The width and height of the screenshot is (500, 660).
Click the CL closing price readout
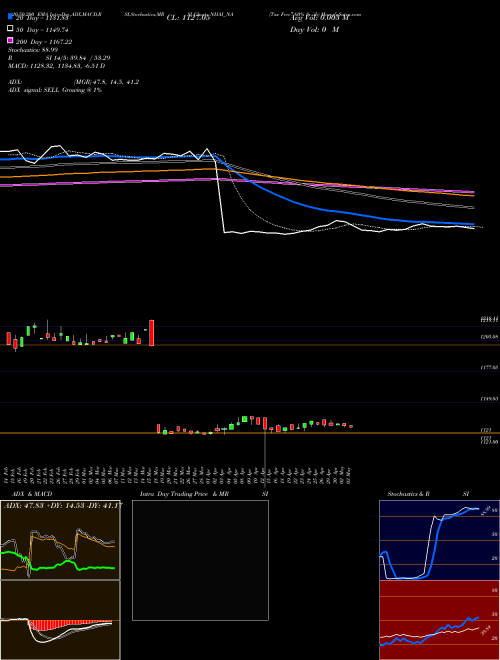(x=188, y=18)
